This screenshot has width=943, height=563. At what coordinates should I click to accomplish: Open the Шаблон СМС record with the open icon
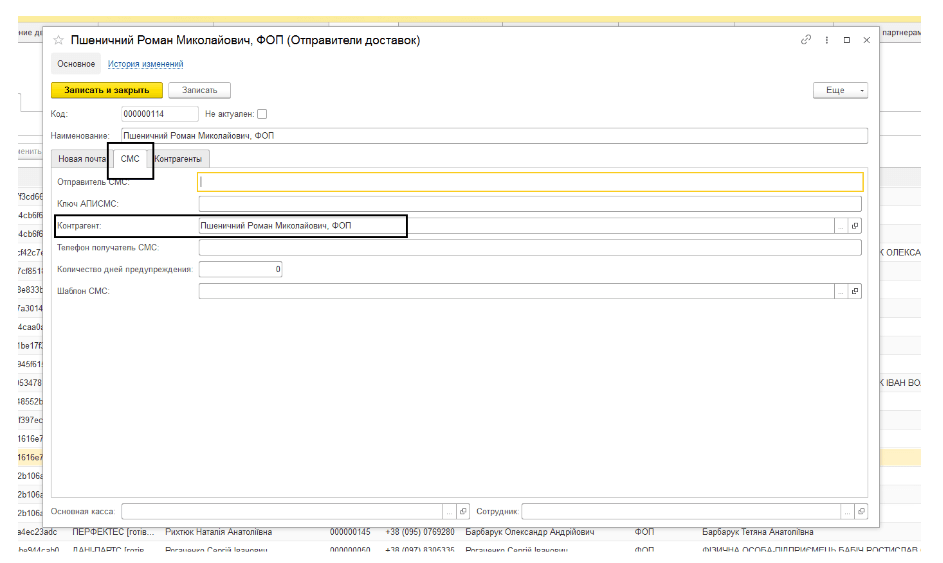tap(855, 291)
